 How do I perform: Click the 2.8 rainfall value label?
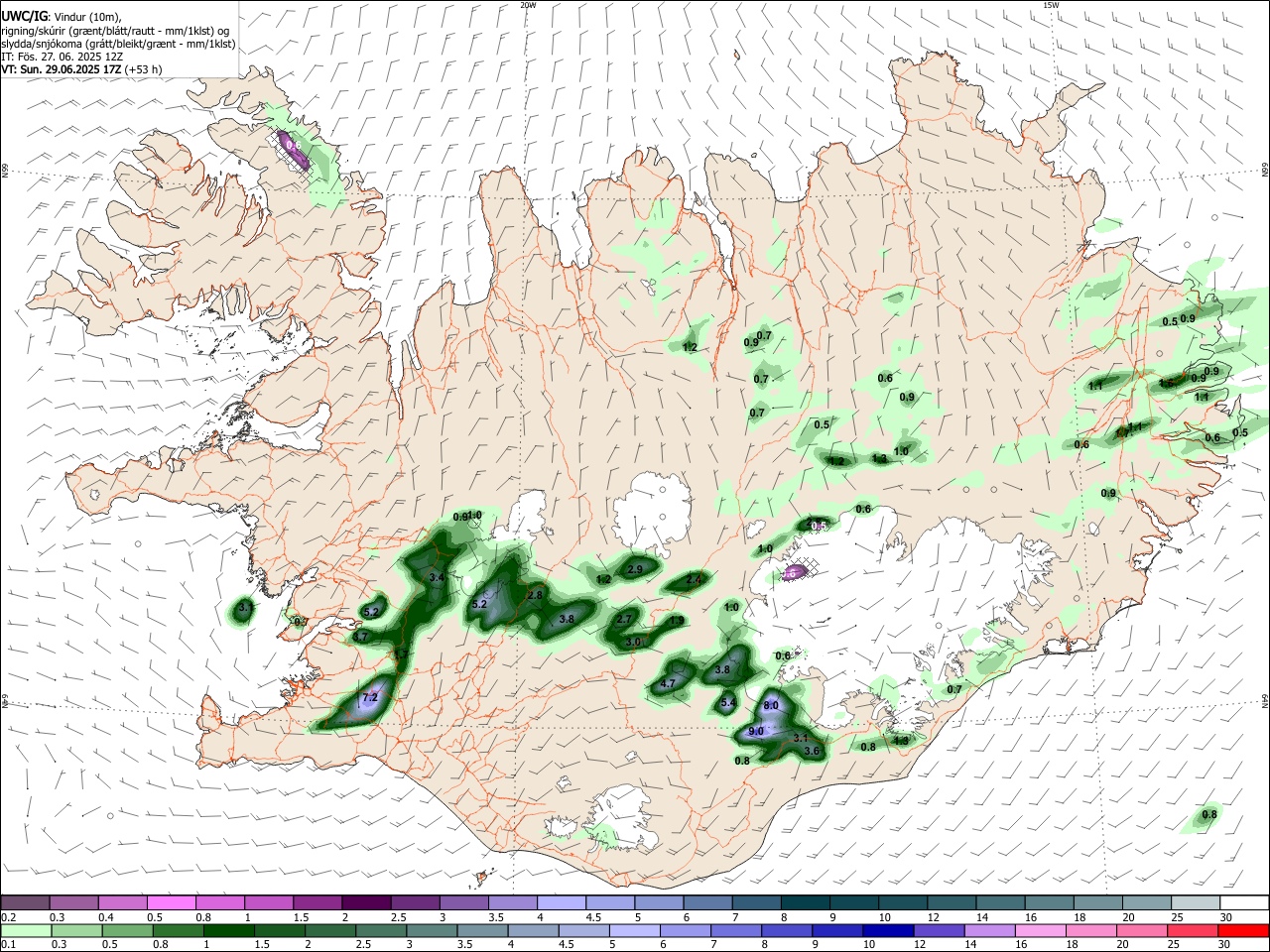(535, 595)
